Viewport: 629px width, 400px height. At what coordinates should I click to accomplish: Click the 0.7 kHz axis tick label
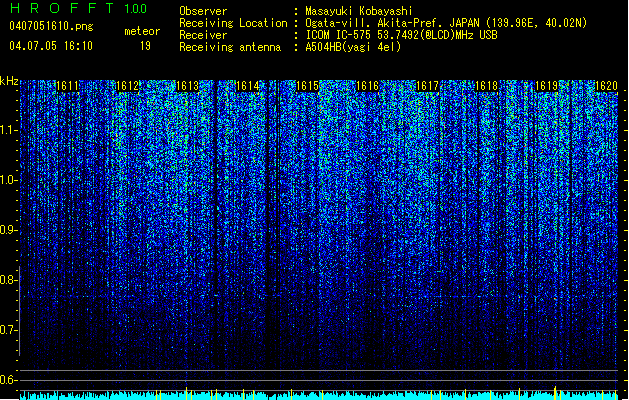(9, 330)
